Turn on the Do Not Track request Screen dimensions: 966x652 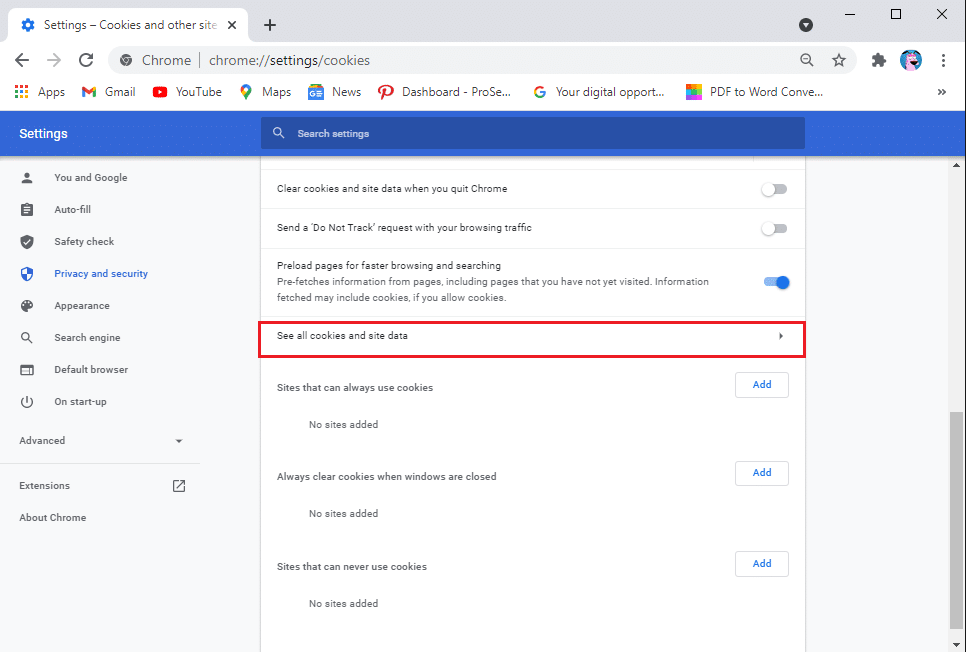point(774,228)
